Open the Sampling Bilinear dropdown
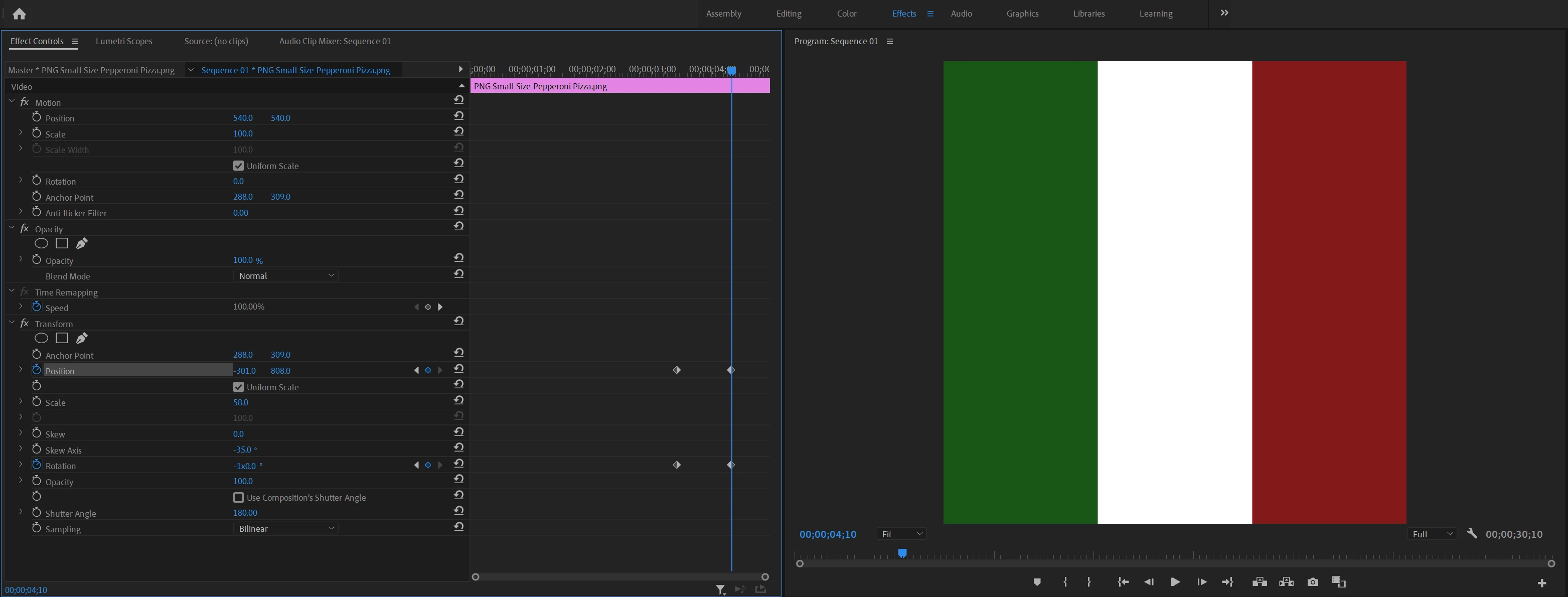 click(x=285, y=529)
